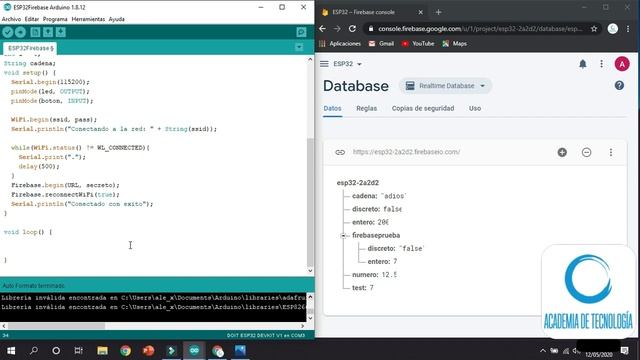Viewport: 640px width, 360px height.
Task: Go forward in Chrome browser
Action: coord(337,29)
